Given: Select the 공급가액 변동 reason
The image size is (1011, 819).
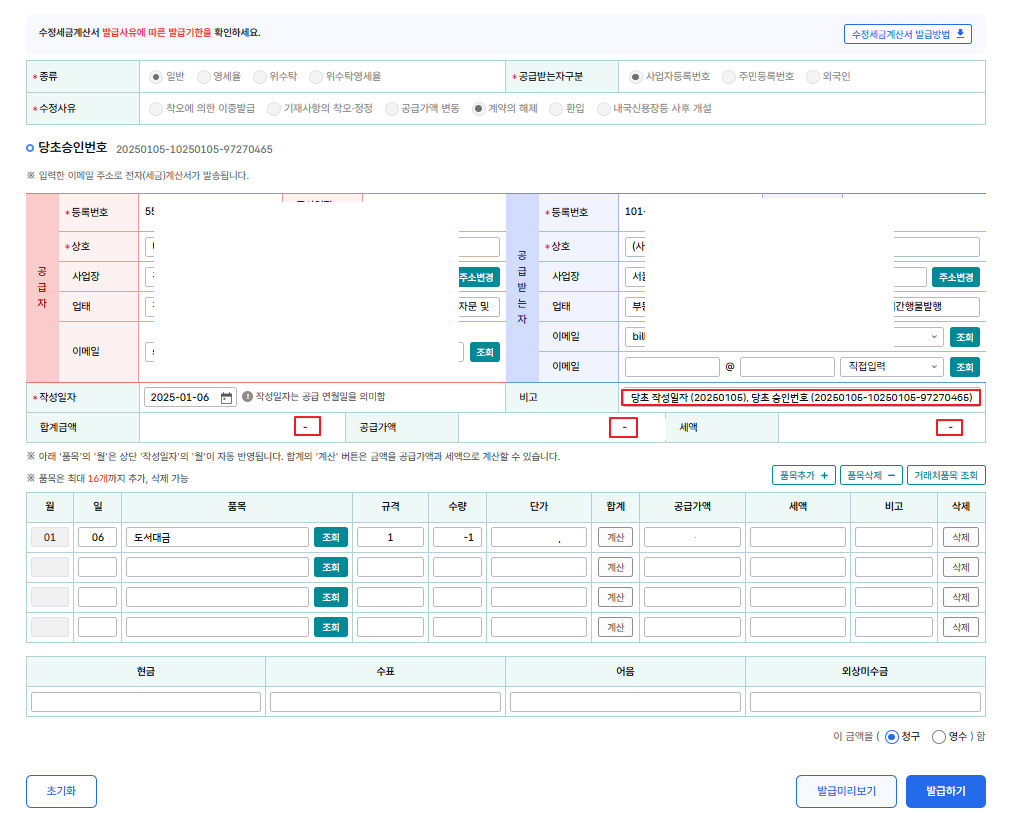Looking at the screenshot, I should [x=391, y=109].
